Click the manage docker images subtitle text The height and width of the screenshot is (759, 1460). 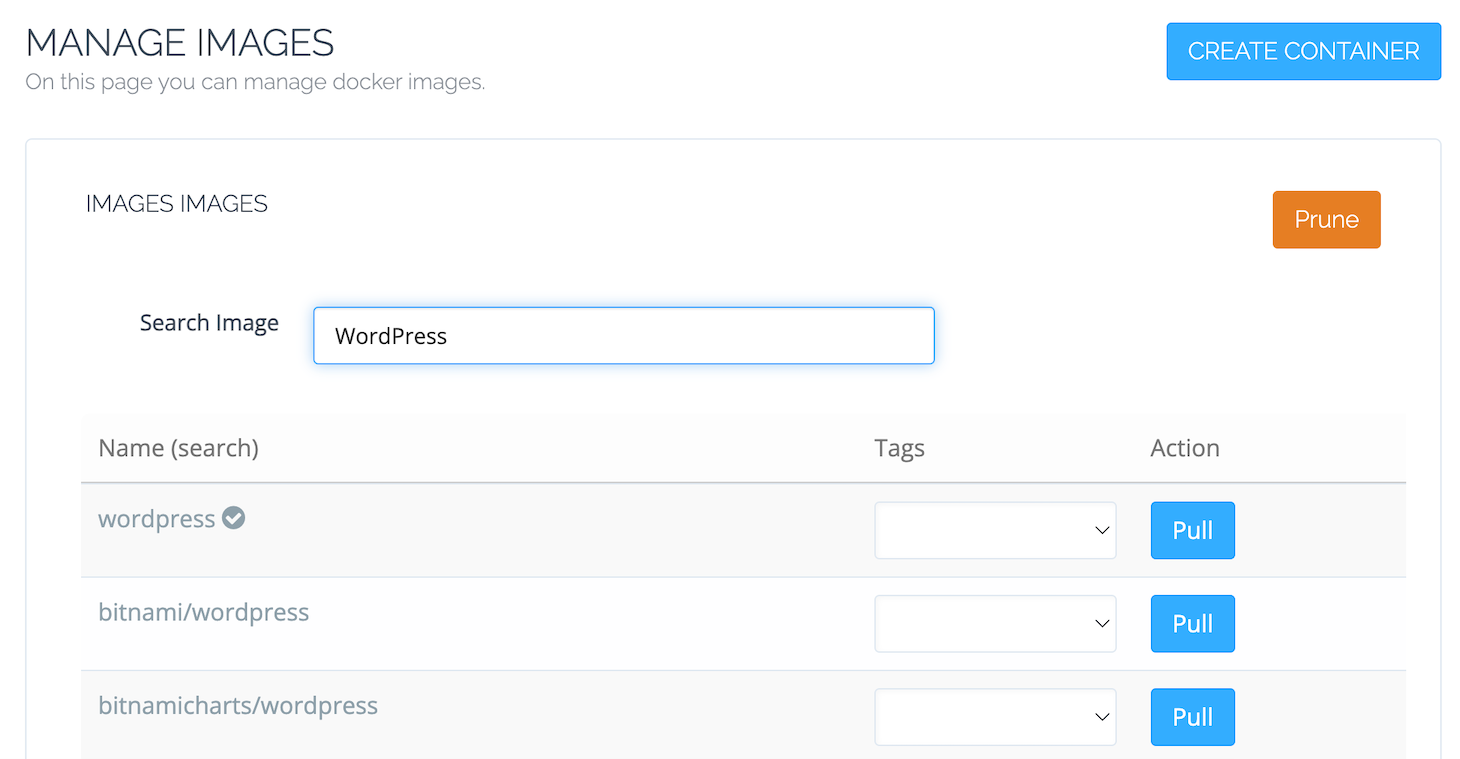(x=255, y=82)
